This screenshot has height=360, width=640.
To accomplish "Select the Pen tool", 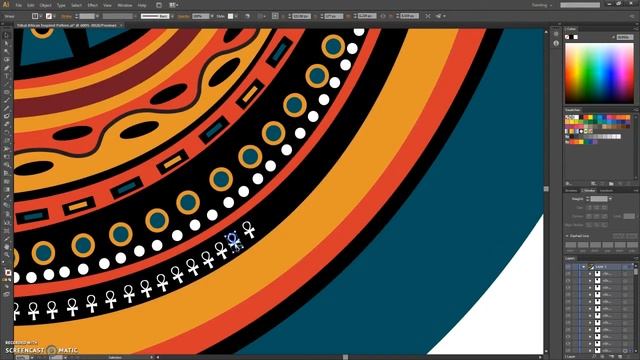I will [6, 68].
